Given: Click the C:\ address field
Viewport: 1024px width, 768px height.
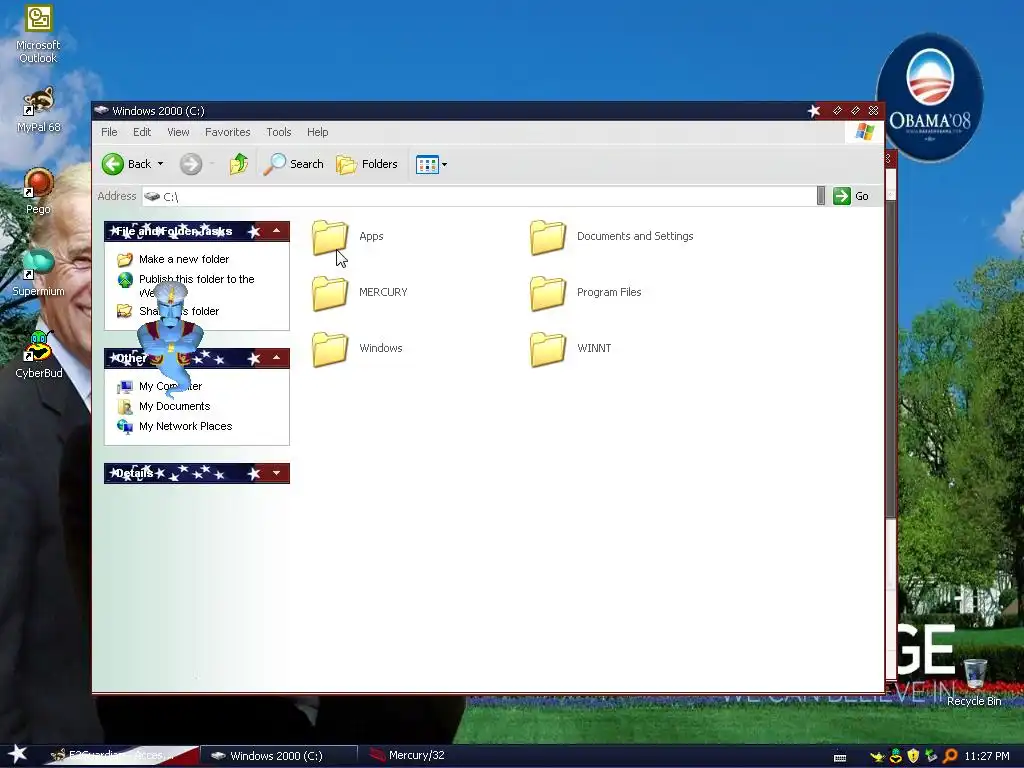Looking at the screenshot, I should point(480,197).
